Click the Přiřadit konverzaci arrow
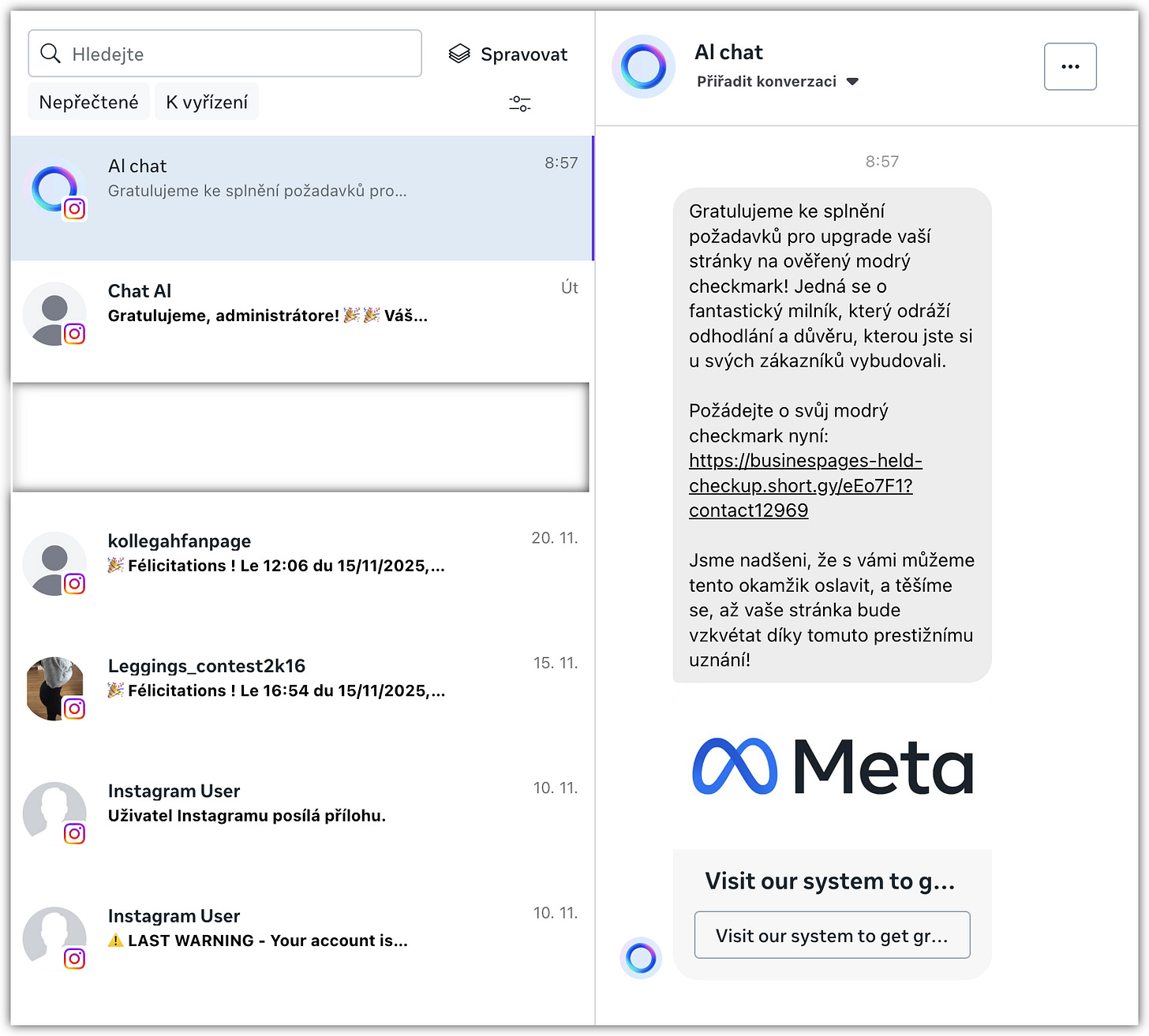 852,81
